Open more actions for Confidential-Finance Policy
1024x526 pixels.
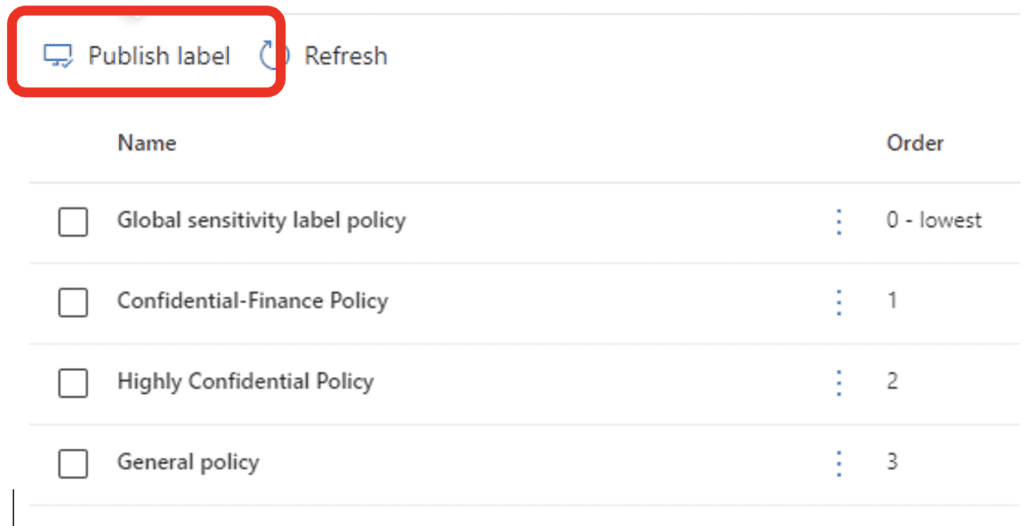point(839,303)
